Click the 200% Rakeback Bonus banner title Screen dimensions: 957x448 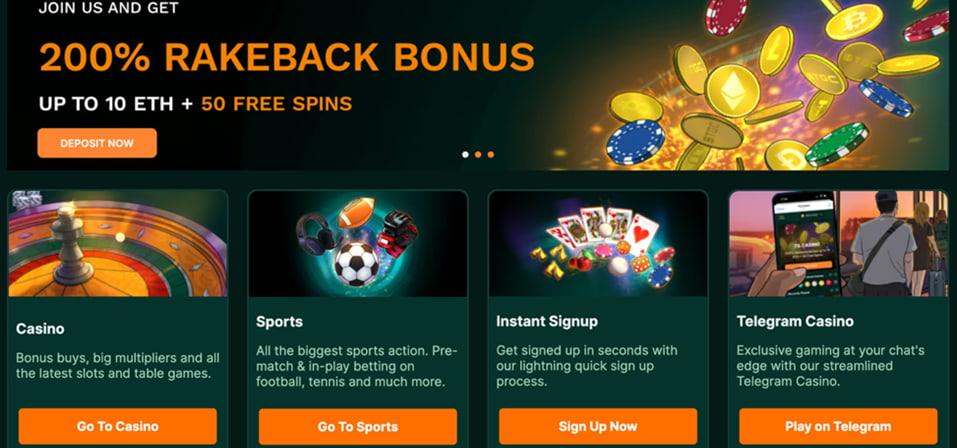pos(287,57)
